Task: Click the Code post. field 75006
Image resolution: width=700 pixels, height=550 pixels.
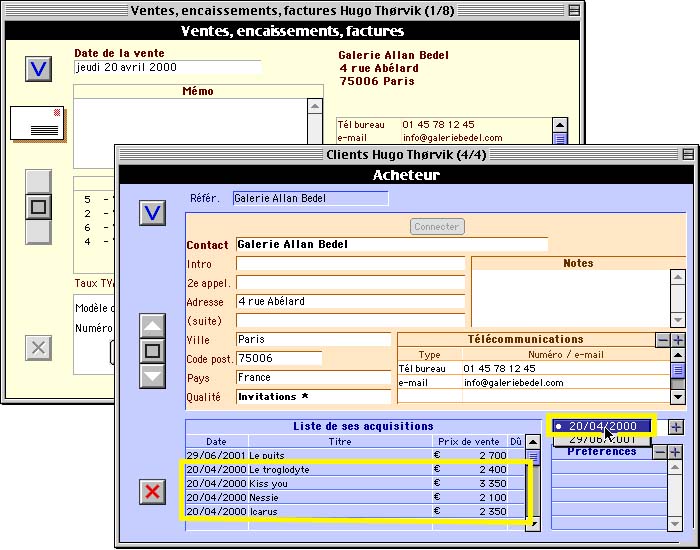Action: click(279, 358)
